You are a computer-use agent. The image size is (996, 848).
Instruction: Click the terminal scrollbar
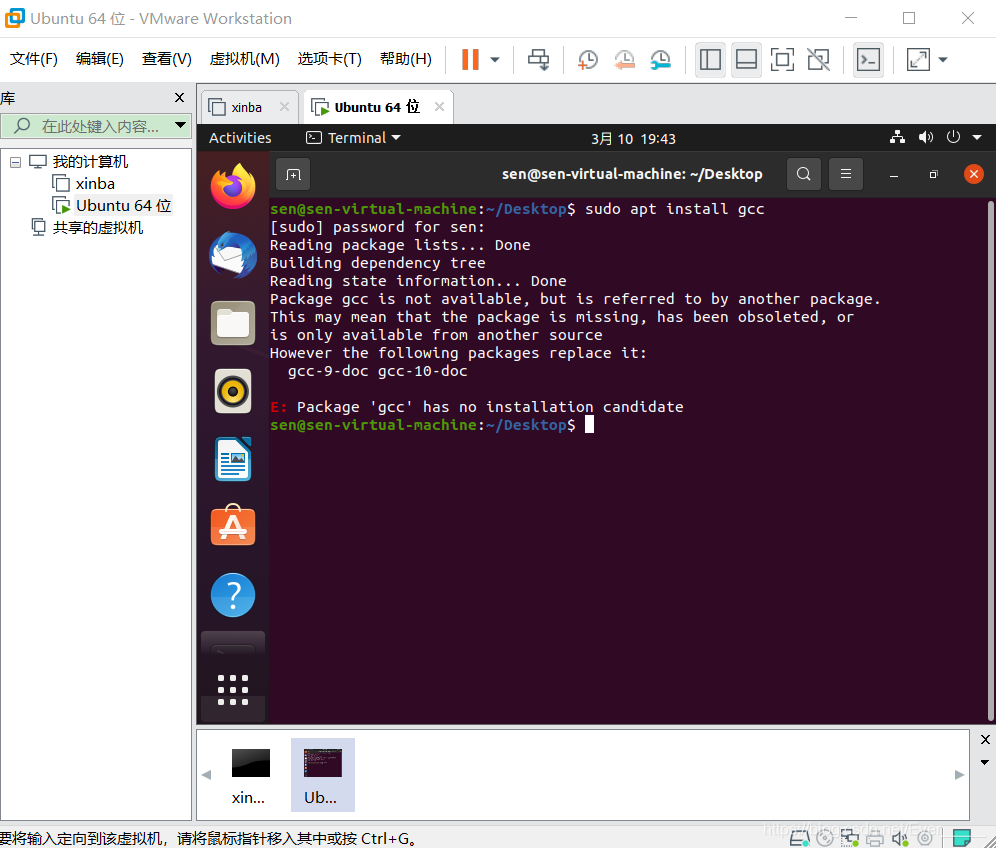tap(990, 461)
